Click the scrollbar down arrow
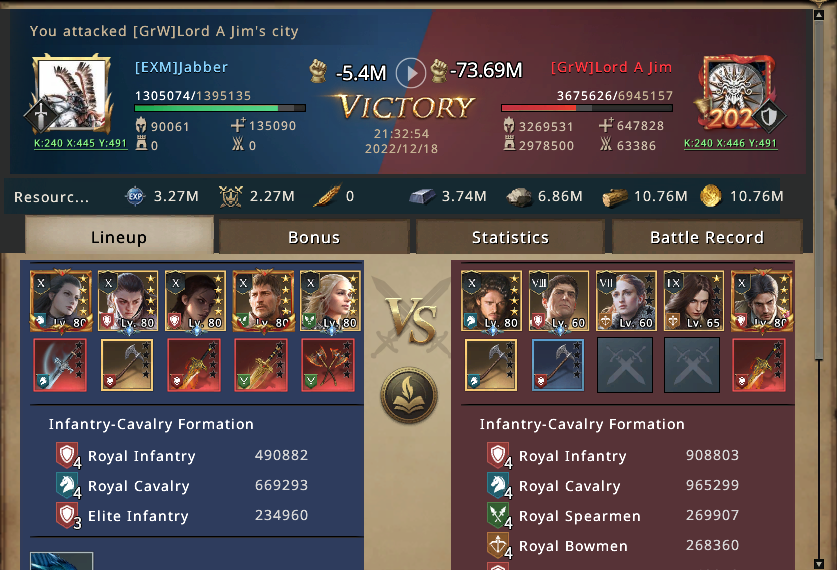This screenshot has width=837, height=570. (x=819, y=564)
